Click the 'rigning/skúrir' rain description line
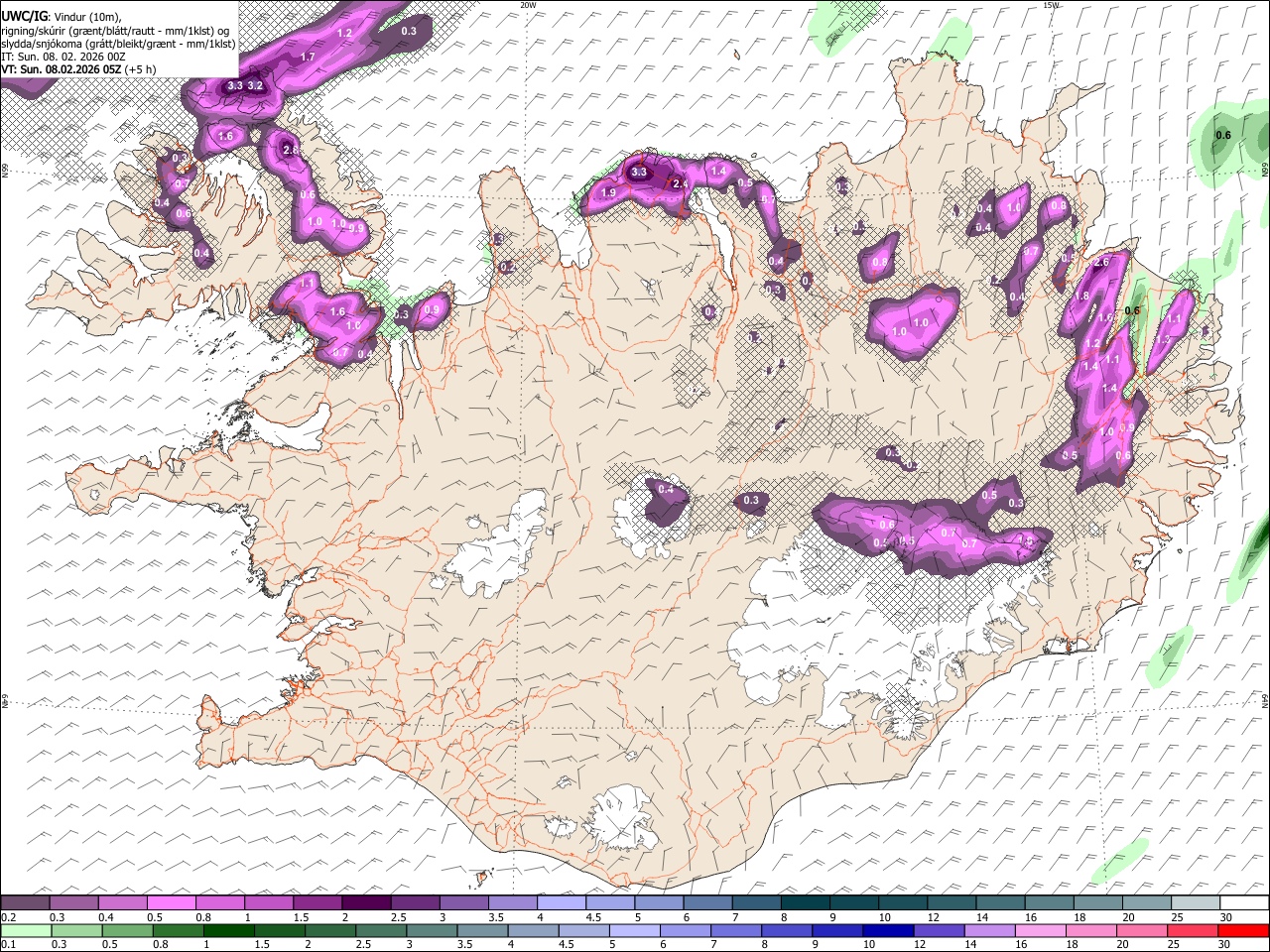 pos(115,30)
